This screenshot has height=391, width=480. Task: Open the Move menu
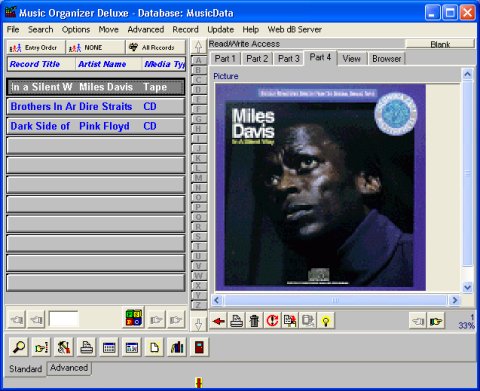(x=109, y=29)
